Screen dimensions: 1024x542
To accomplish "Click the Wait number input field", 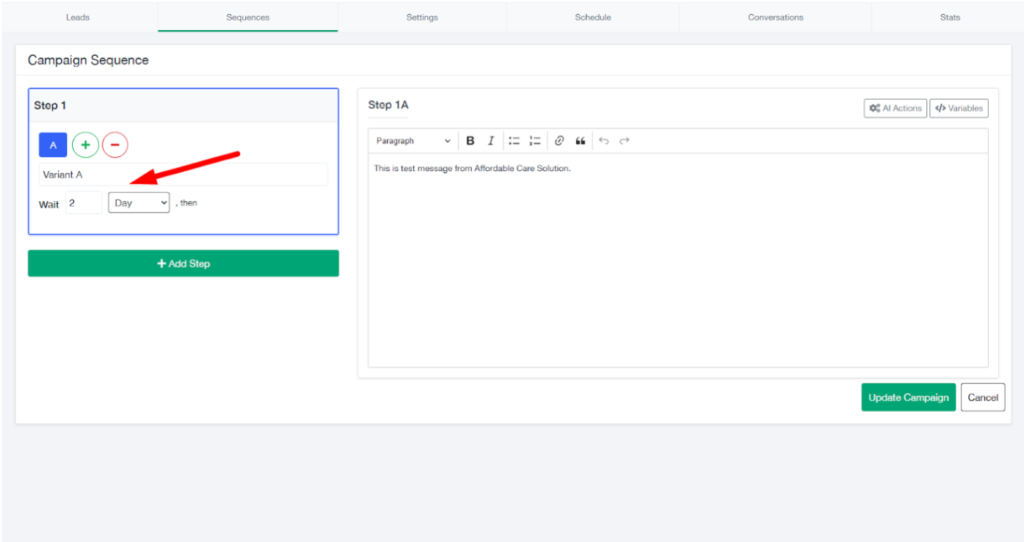I will (x=84, y=203).
